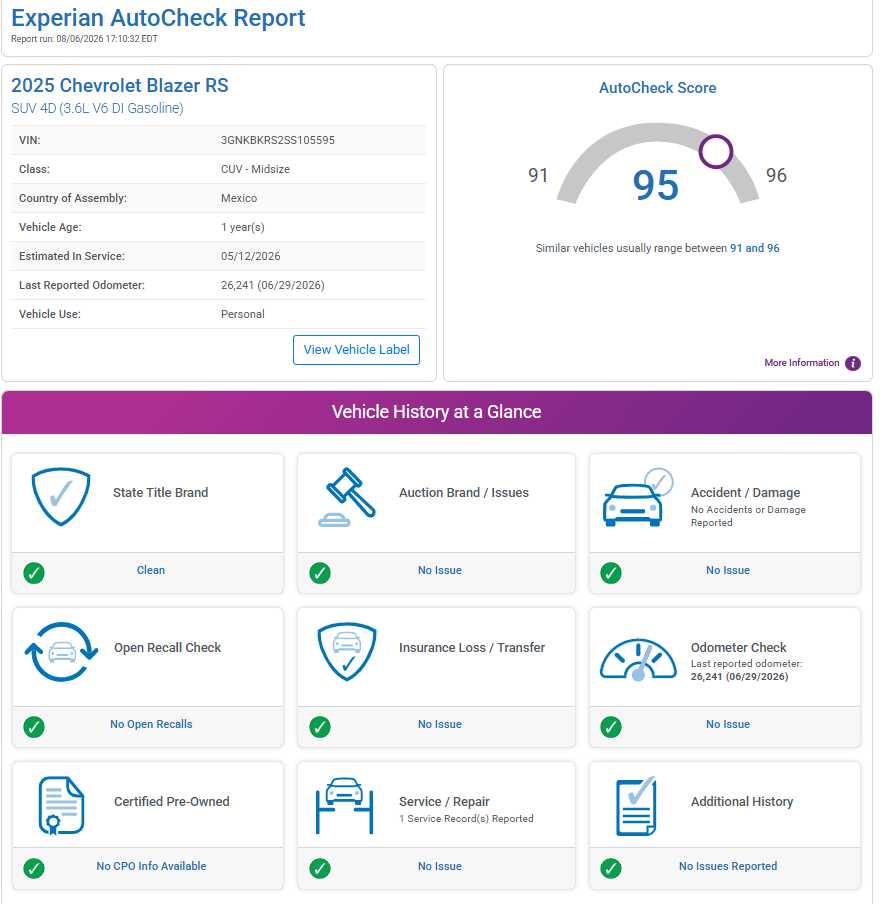Click the Accident / Damage car icon
The height and width of the screenshot is (904, 880).
tap(638, 497)
